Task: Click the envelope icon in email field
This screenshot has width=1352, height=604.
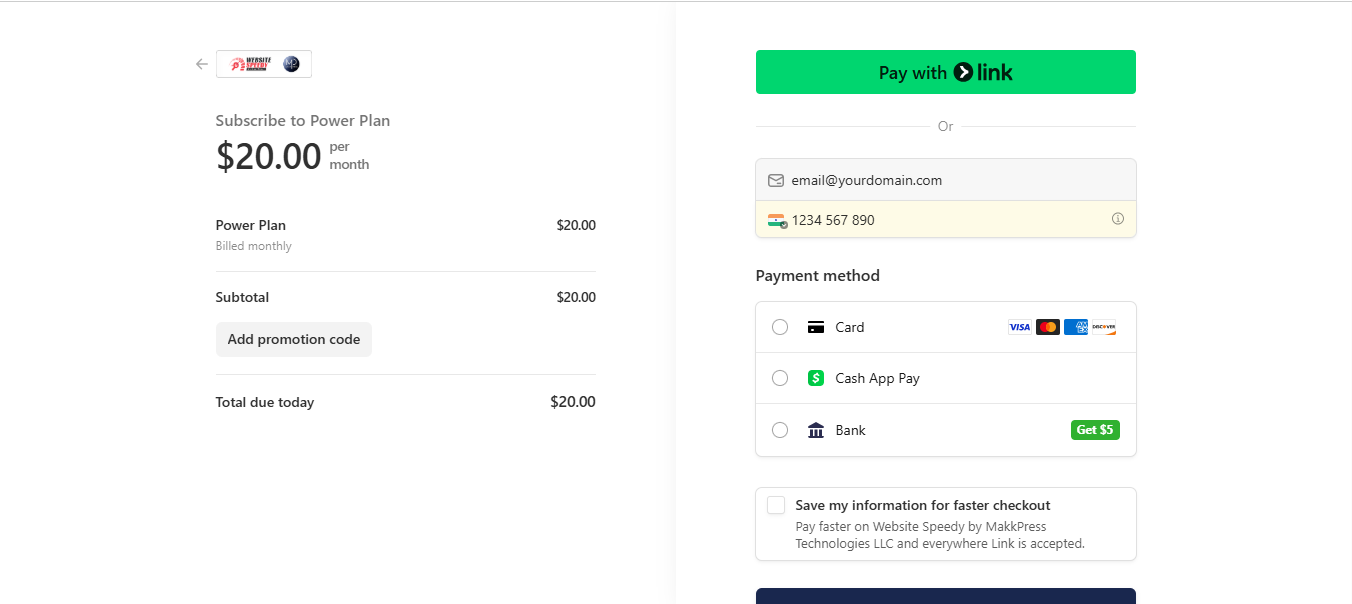Action: coord(776,181)
